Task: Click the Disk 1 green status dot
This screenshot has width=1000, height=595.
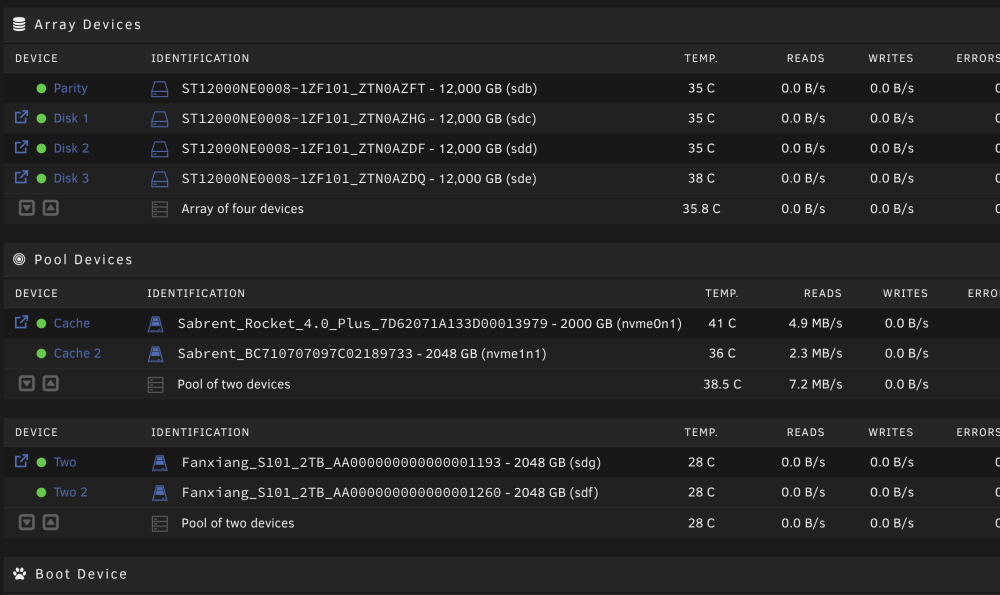Action: (41, 119)
